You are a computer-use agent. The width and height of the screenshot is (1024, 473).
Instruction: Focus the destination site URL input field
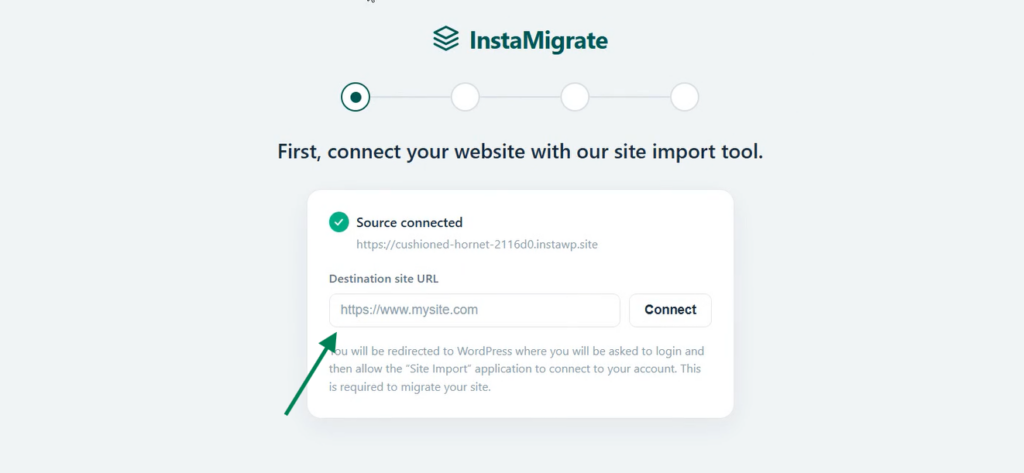(x=475, y=310)
